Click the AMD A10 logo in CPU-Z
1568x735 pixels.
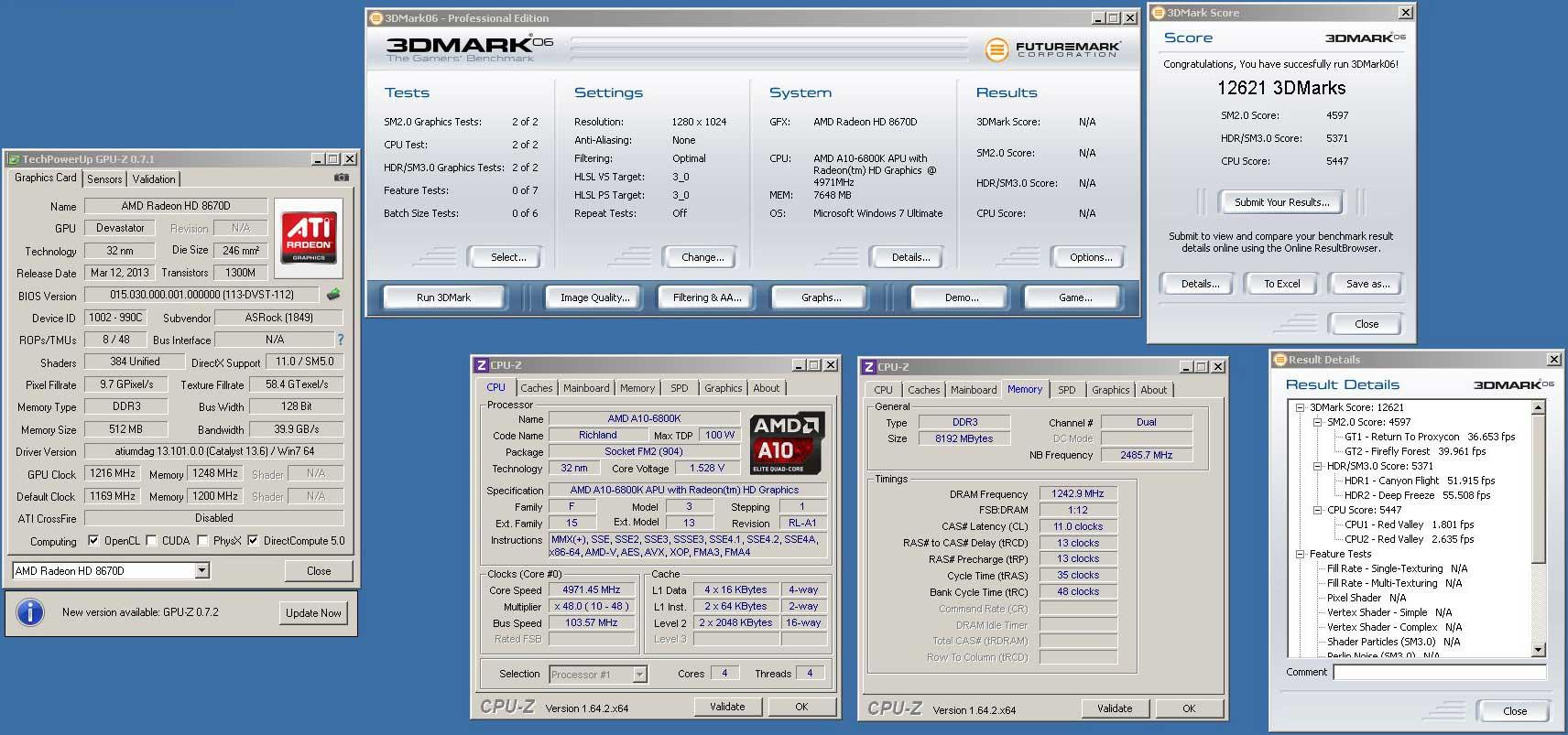coord(788,443)
